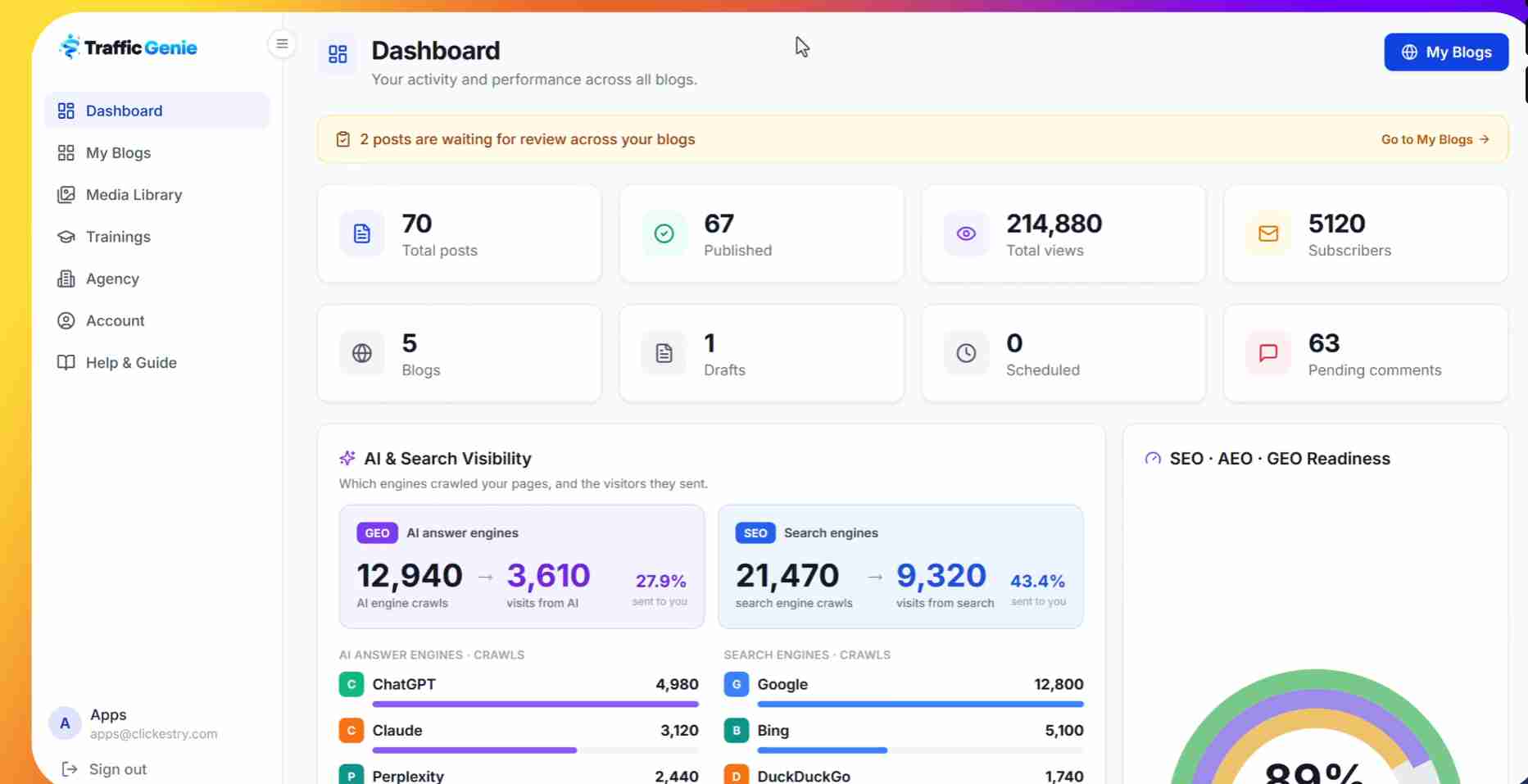Click the apps@clickestry.com email text
This screenshot has height=784, width=1528.
pos(154,734)
